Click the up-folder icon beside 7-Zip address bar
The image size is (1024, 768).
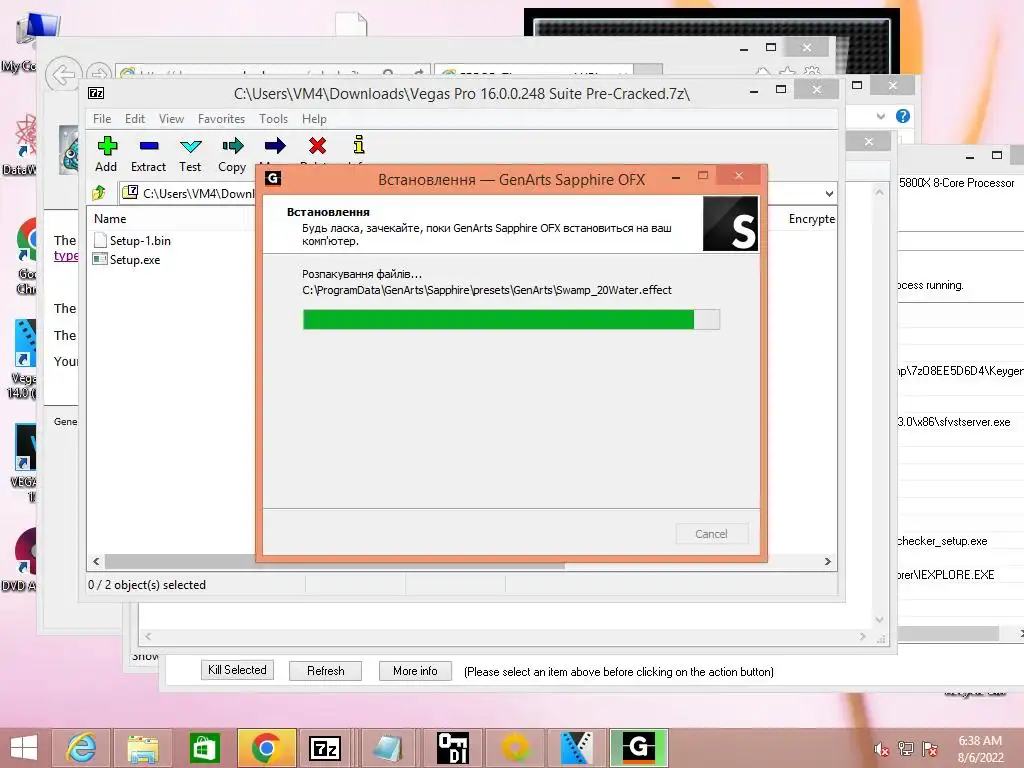(99, 193)
